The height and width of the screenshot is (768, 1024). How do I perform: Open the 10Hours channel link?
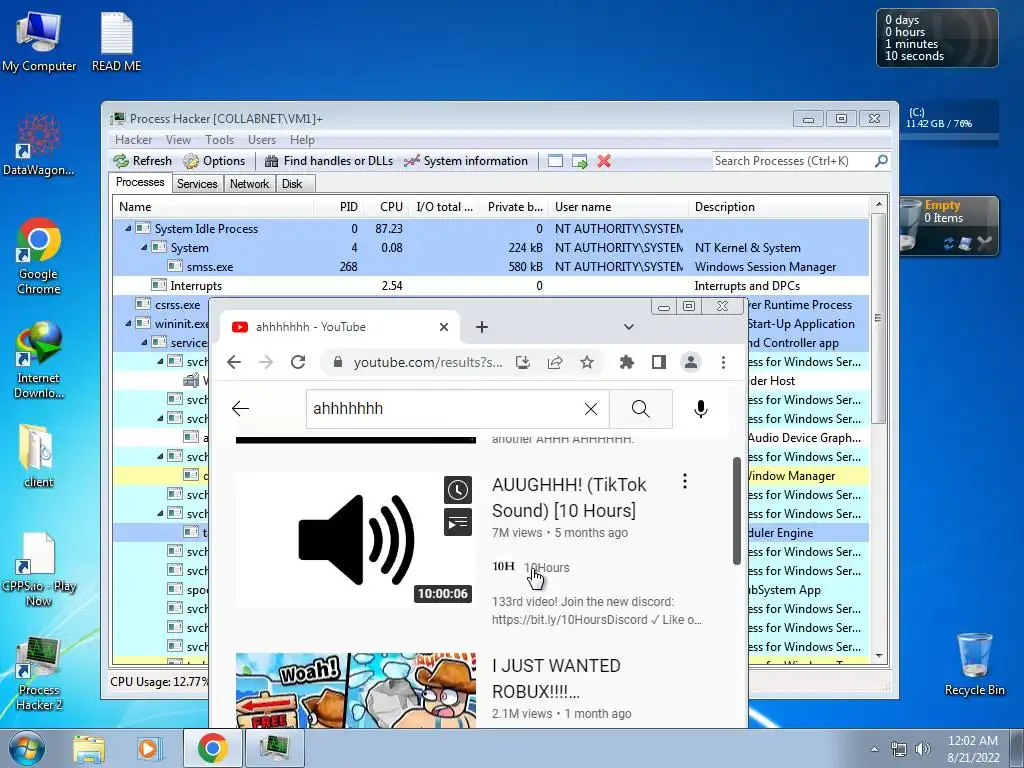pyautogui.click(x=547, y=568)
